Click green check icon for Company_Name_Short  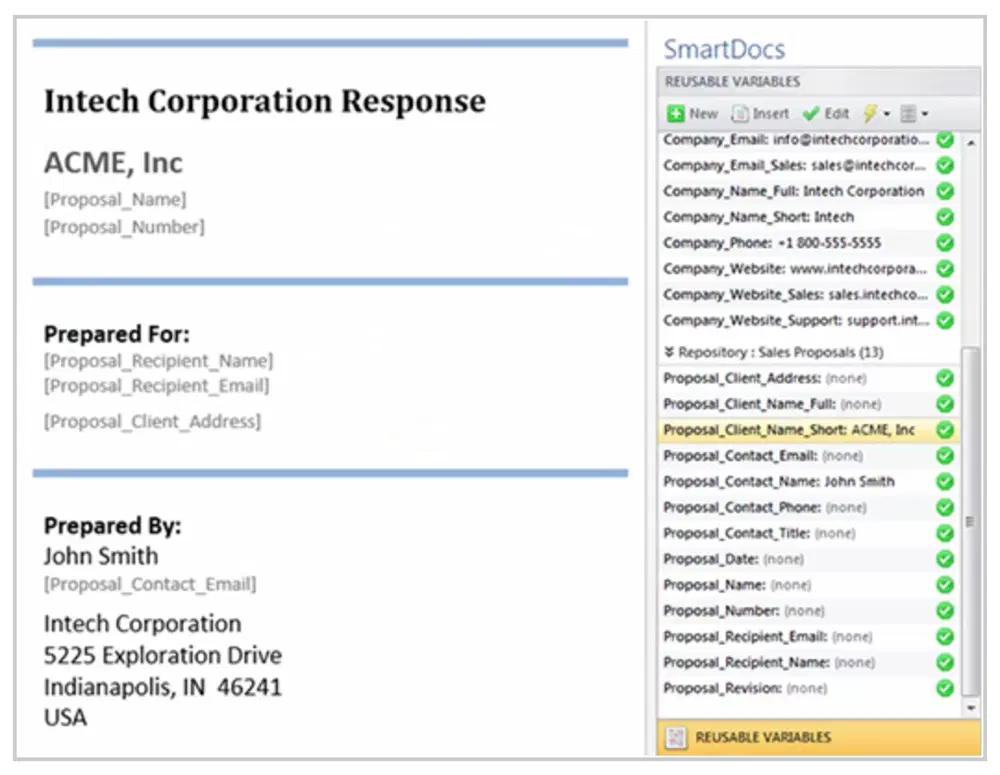[945, 217]
